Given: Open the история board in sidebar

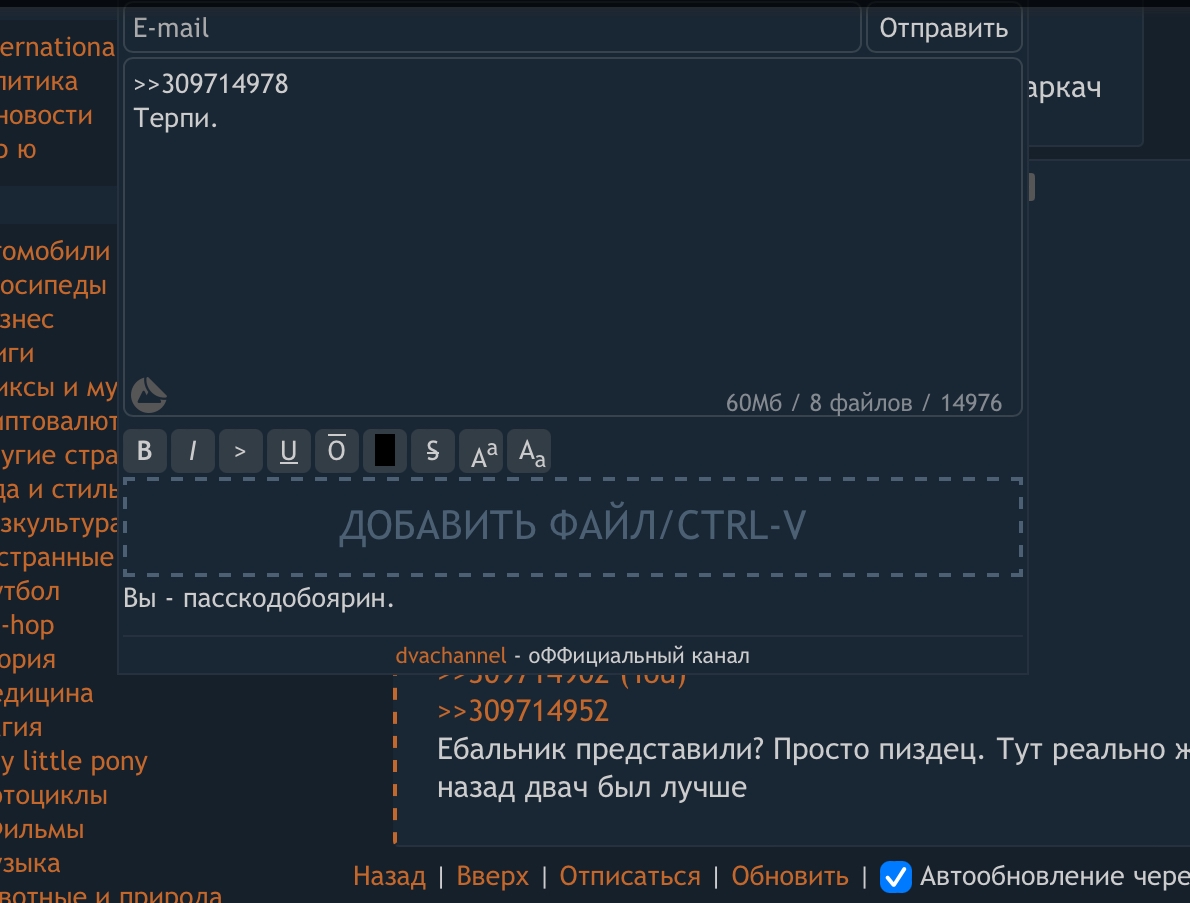Looking at the screenshot, I should (x=27, y=659).
